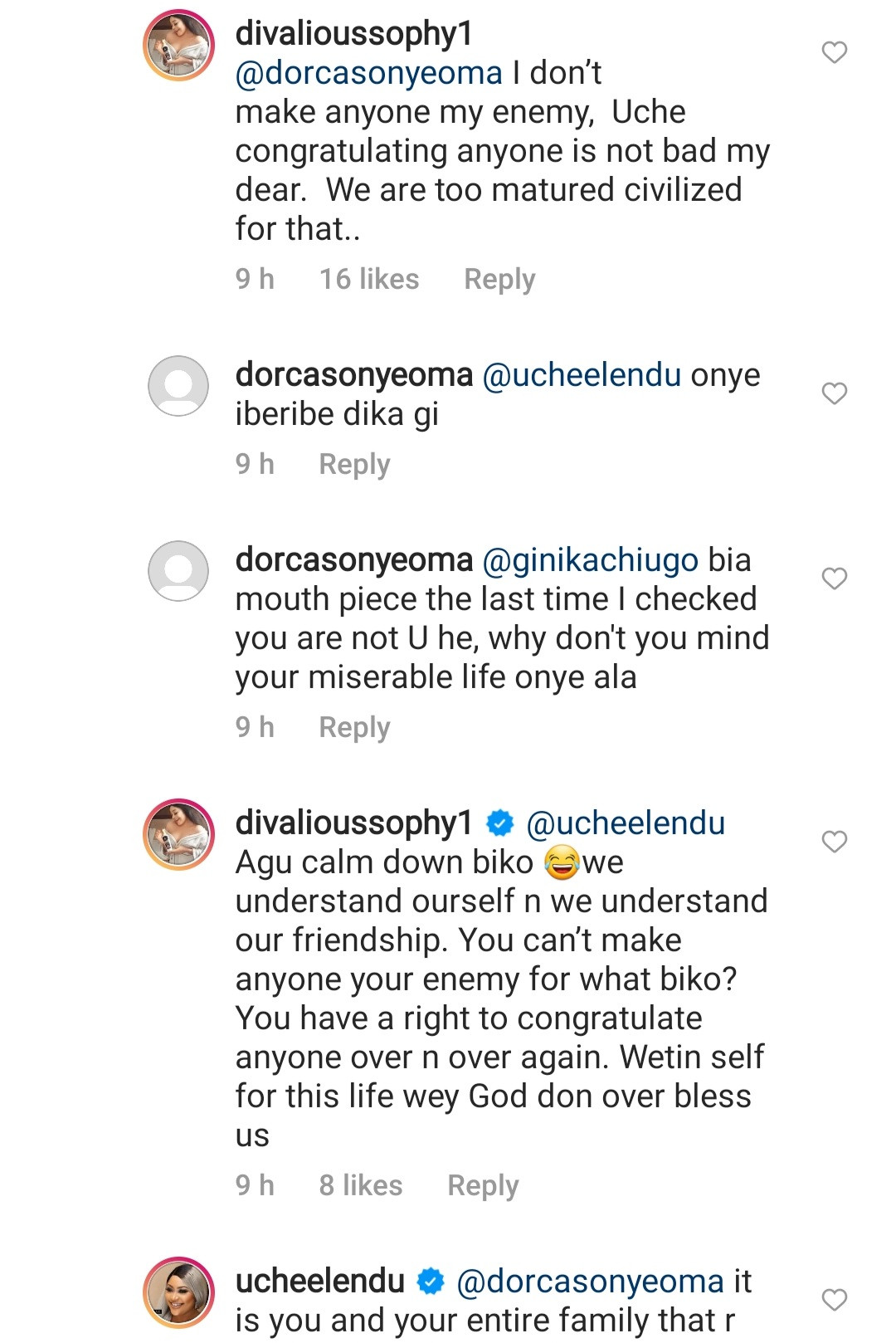Tap heart on the "Agu calm down" comment
This screenshot has height=1343, width=896.
pyautogui.click(x=834, y=842)
